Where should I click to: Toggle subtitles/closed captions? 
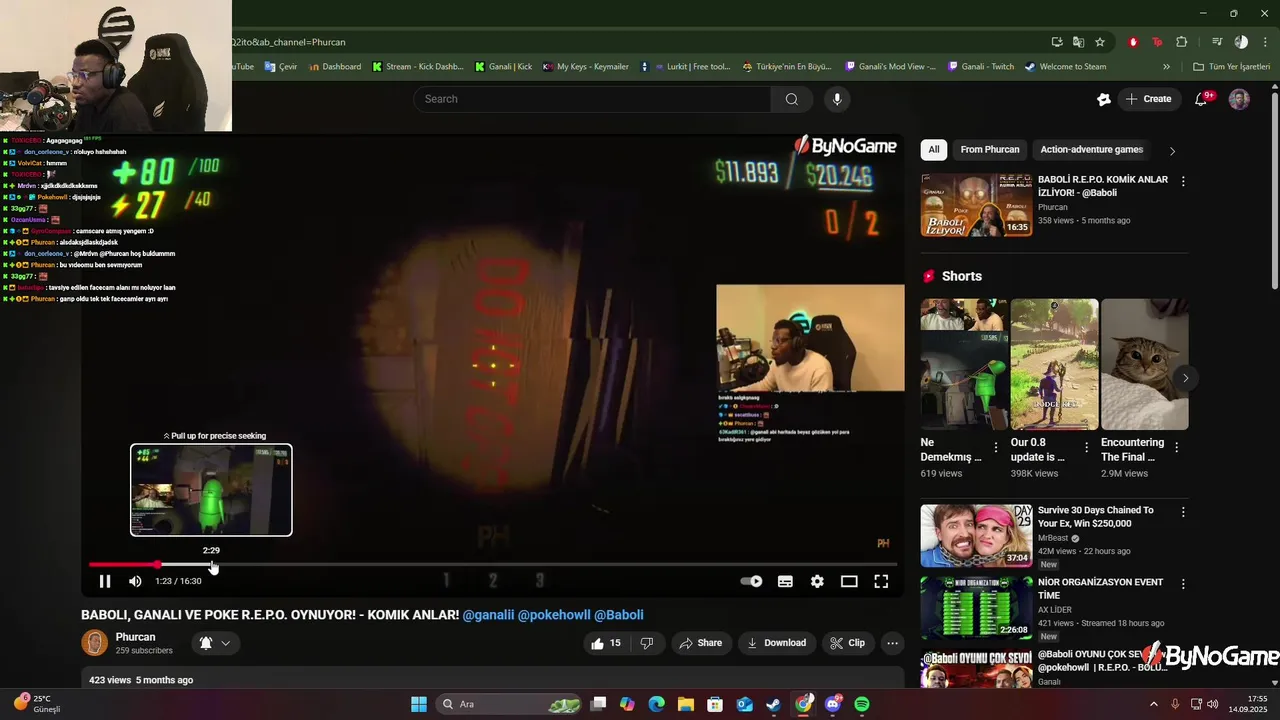(786, 581)
